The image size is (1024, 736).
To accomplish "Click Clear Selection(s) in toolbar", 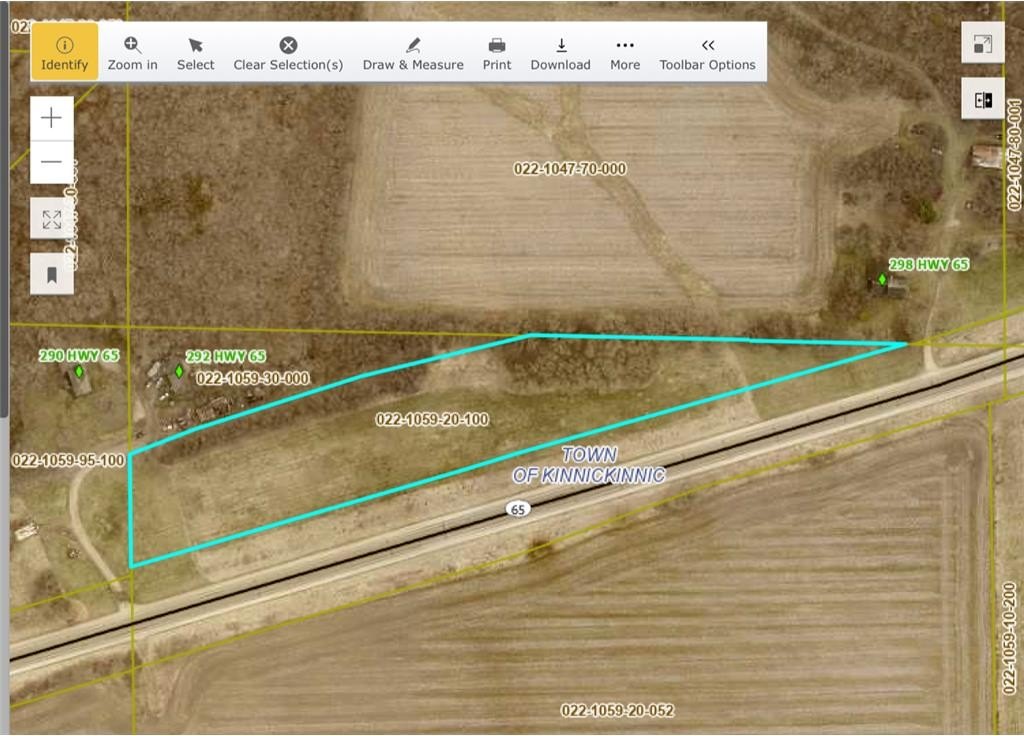I will coord(288,53).
